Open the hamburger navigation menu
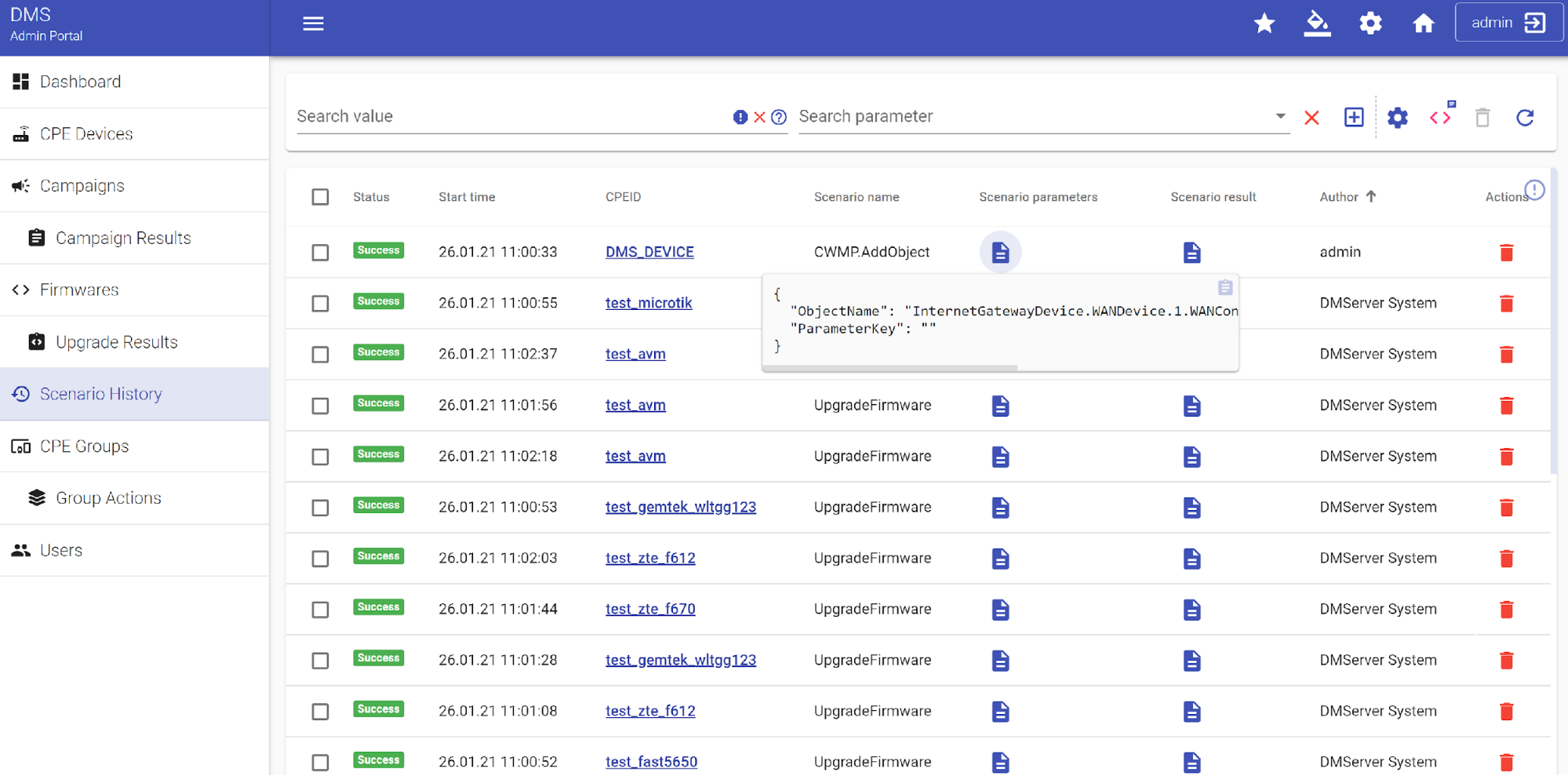The width and height of the screenshot is (1568, 776). pos(313,24)
